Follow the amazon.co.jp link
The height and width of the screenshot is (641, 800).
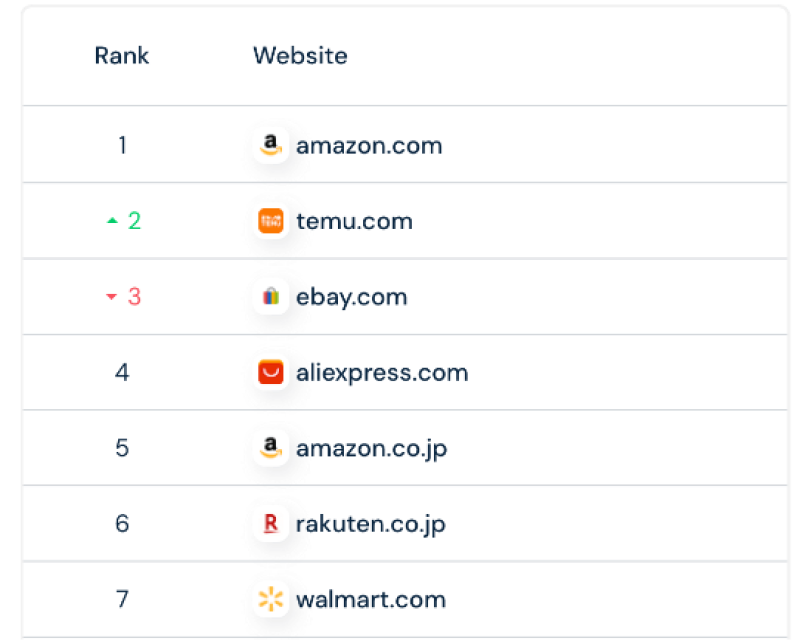coord(371,448)
